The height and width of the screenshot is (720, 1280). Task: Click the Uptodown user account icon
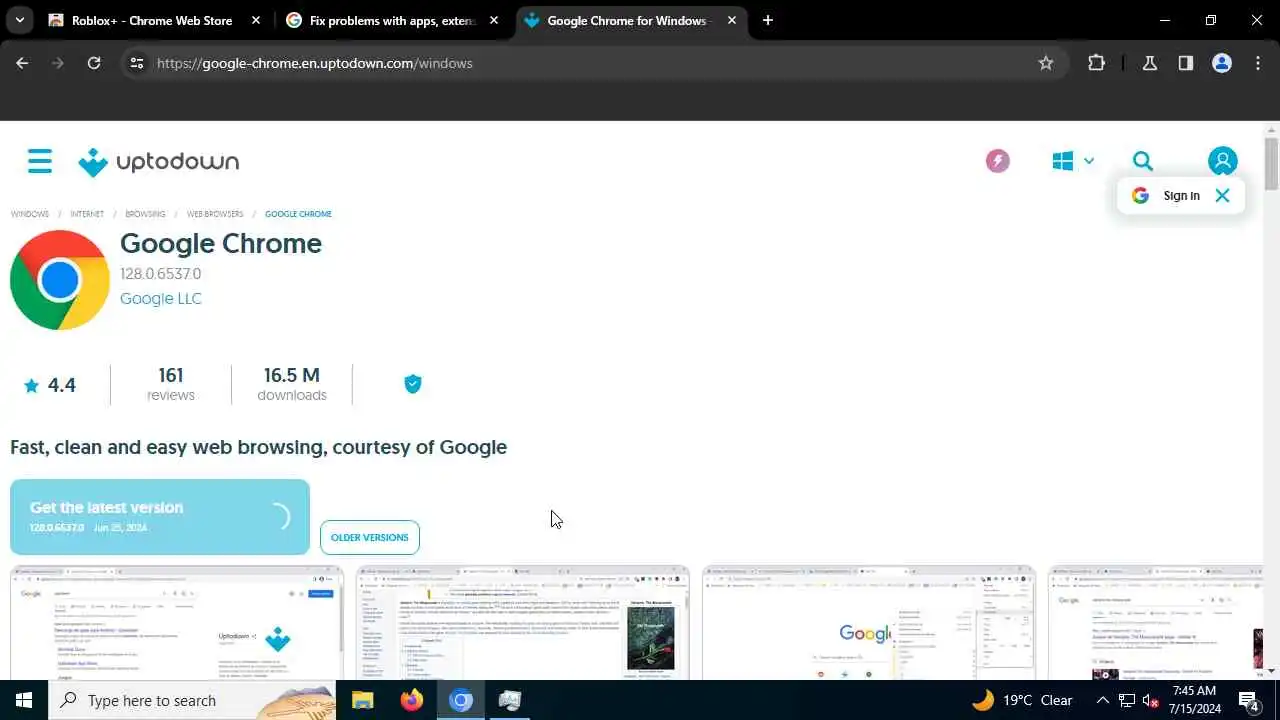tap(1222, 161)
